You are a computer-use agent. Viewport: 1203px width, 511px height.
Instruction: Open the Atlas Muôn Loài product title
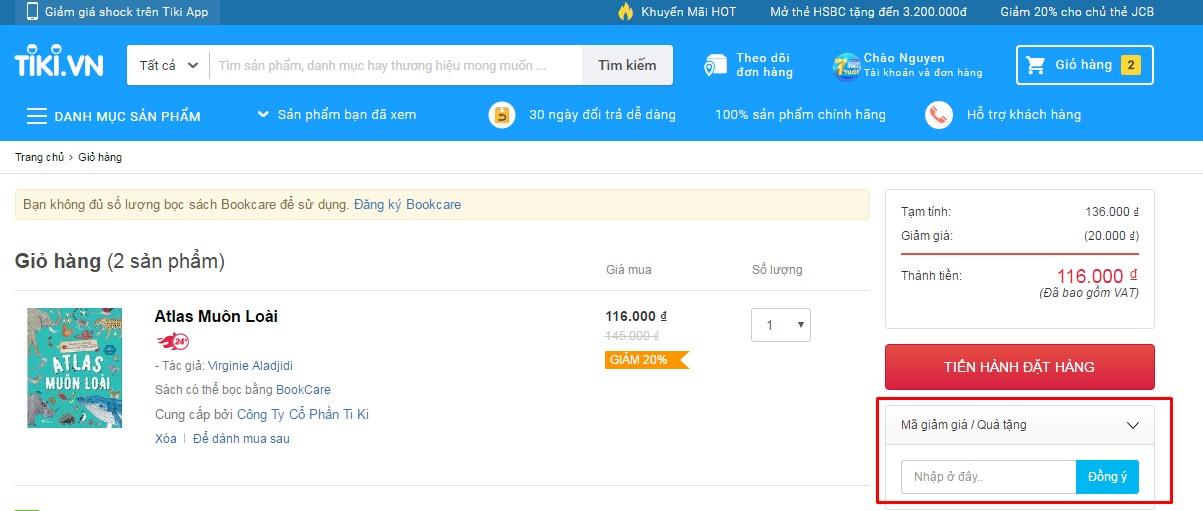point(216,316)
